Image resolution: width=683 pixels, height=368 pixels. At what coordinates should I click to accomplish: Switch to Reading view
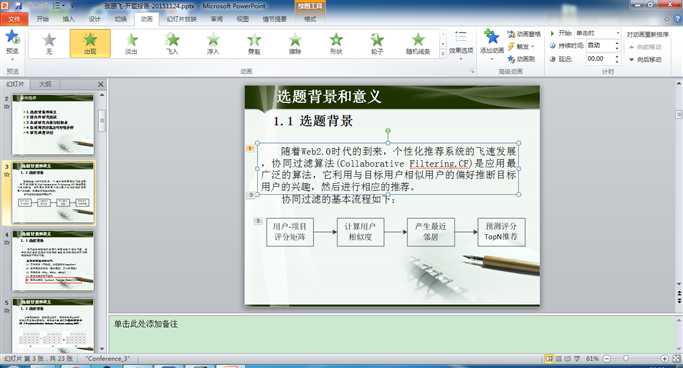[x=568, y=358]
